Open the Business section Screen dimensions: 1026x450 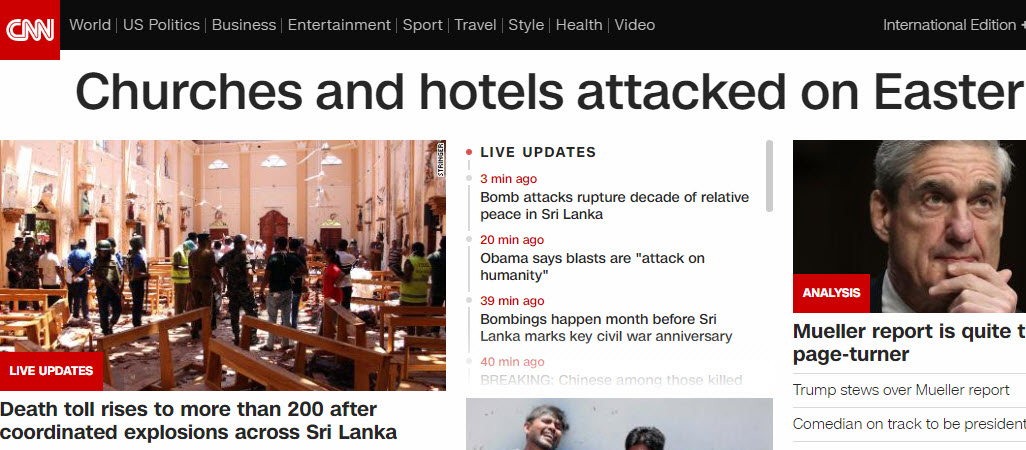point(243,25)
